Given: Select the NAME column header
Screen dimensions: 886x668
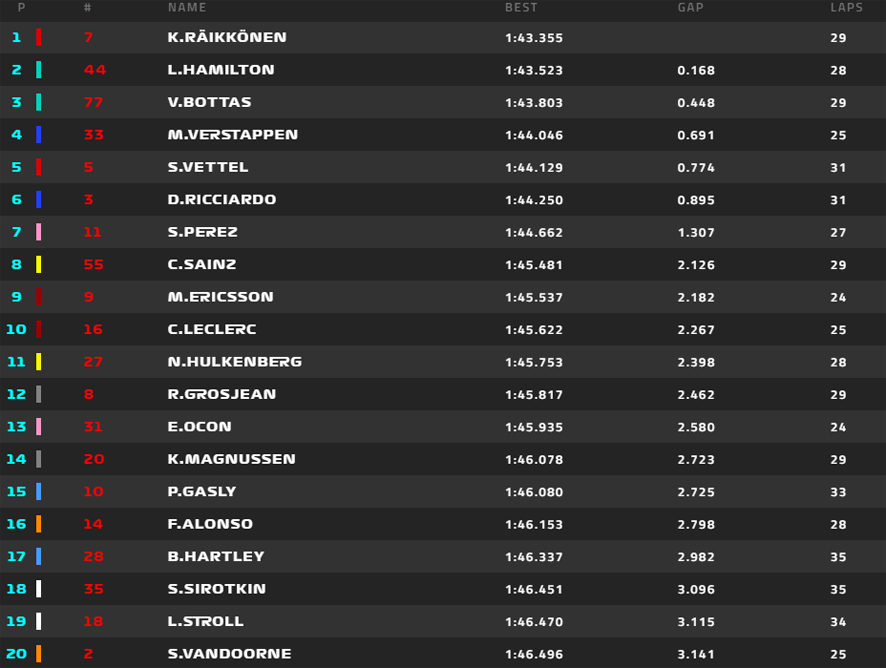Looking at the screenshot, I should pos(187,7).
